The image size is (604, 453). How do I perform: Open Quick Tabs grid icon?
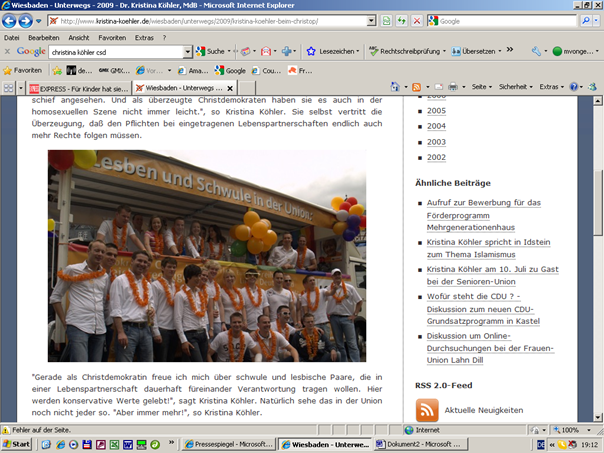[x=8, y=88]
